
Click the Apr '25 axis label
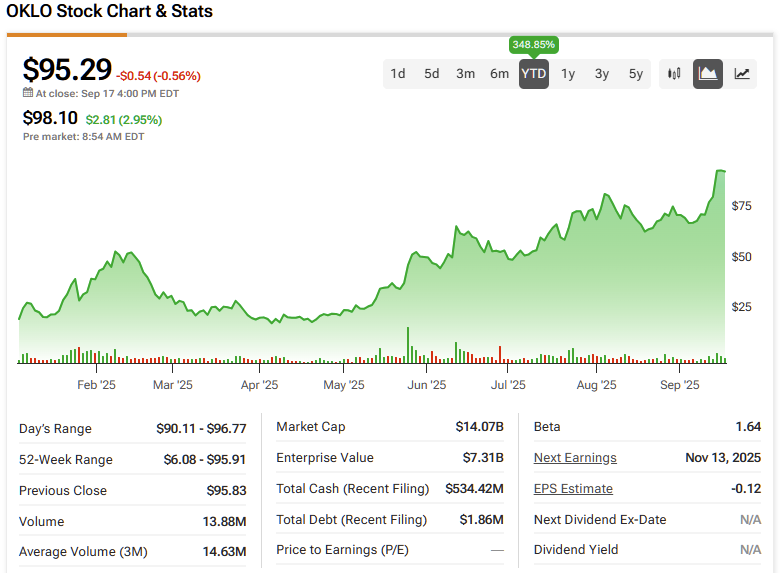point(259,385)
